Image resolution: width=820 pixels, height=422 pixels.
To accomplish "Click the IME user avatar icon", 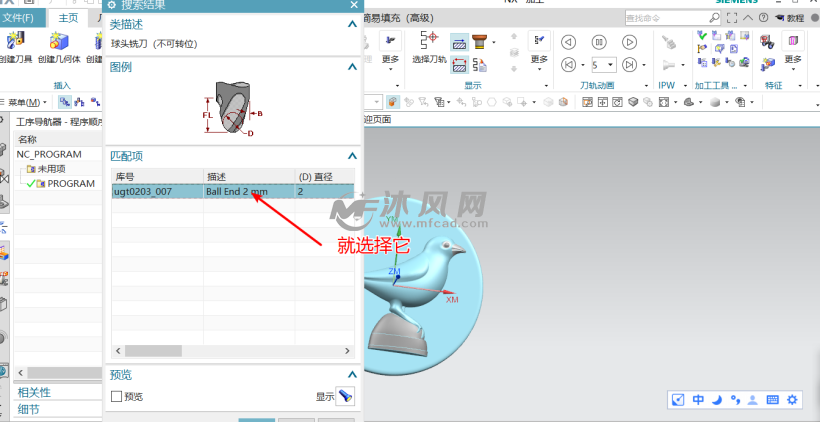I will coord(753,400).
